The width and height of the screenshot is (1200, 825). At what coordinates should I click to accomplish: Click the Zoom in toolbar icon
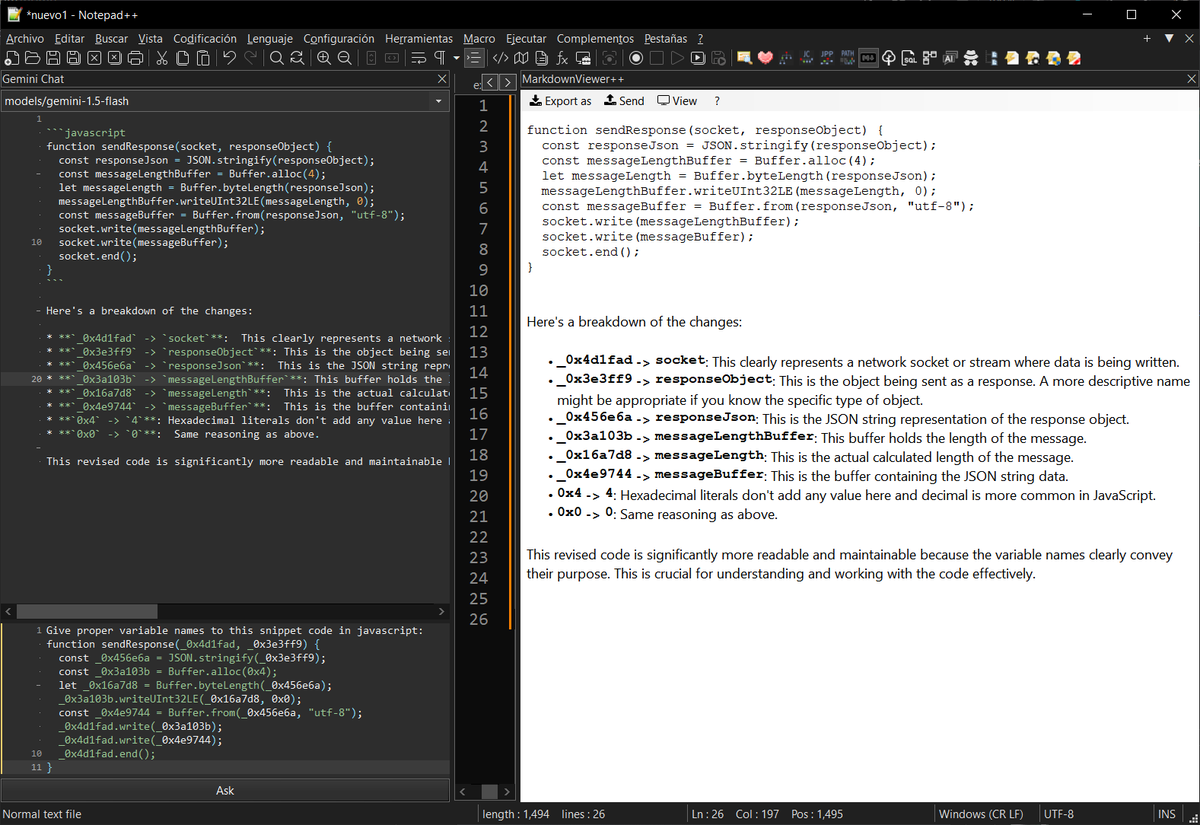click(324, 58)
